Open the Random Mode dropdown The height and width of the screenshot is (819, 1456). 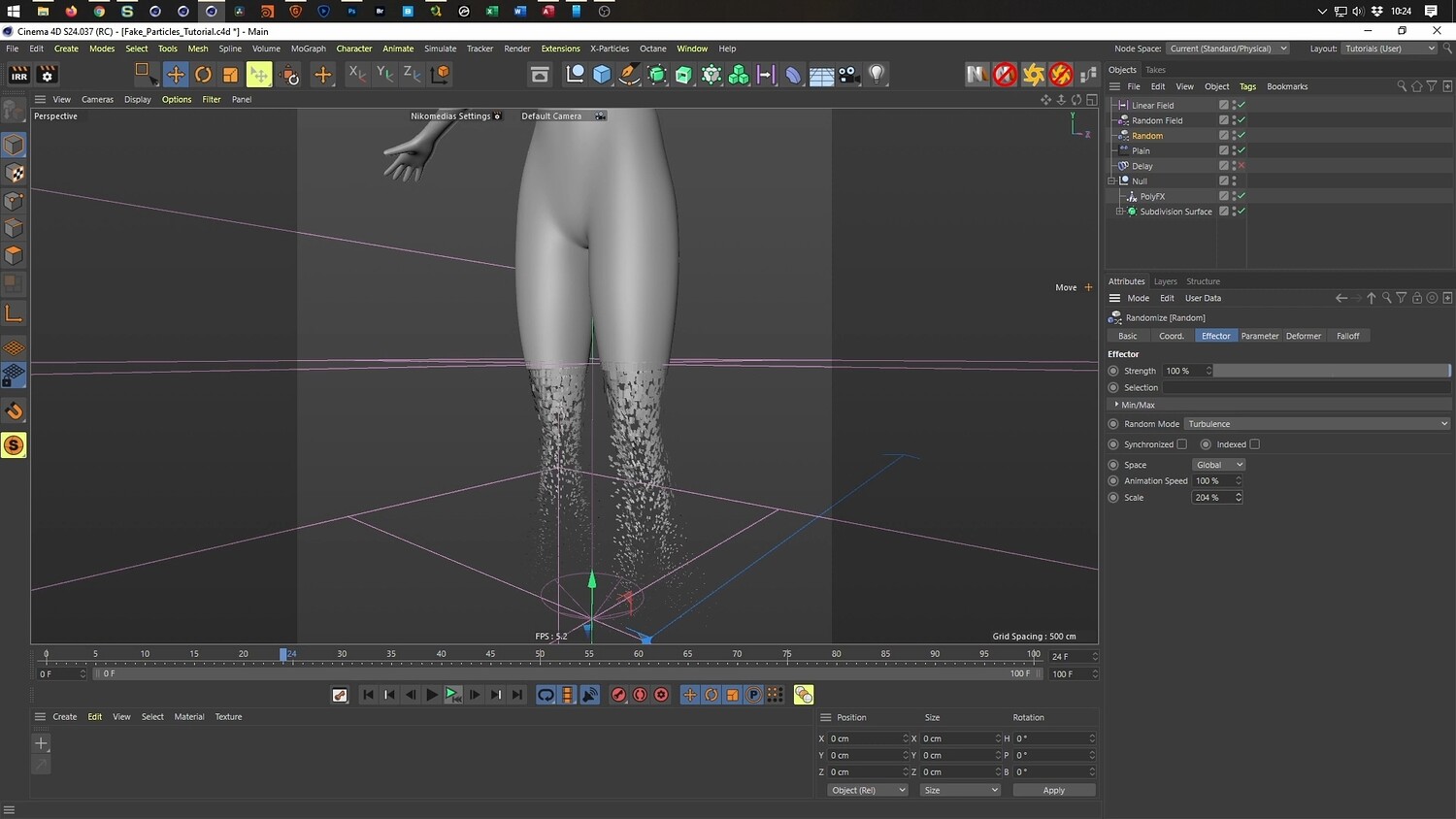(1317, 424)
